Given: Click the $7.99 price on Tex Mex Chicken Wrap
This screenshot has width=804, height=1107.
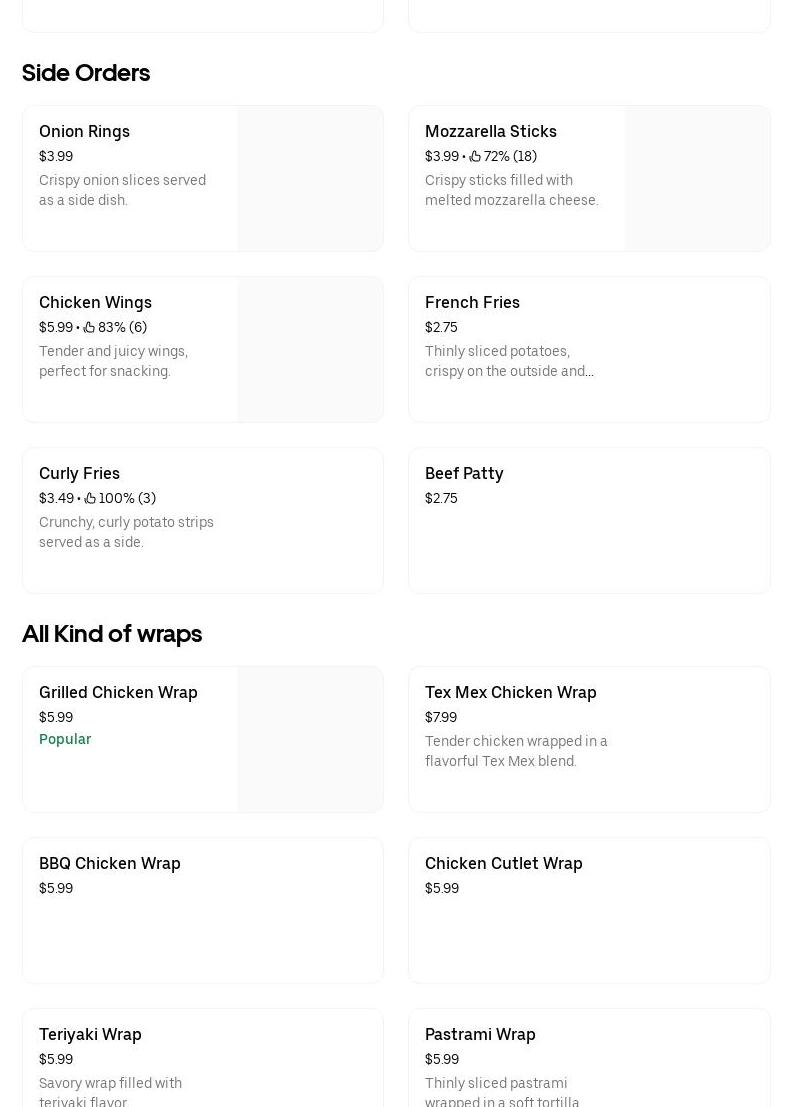Looking at the screenshot, I should pyautogui.click(x=441, y=717).
